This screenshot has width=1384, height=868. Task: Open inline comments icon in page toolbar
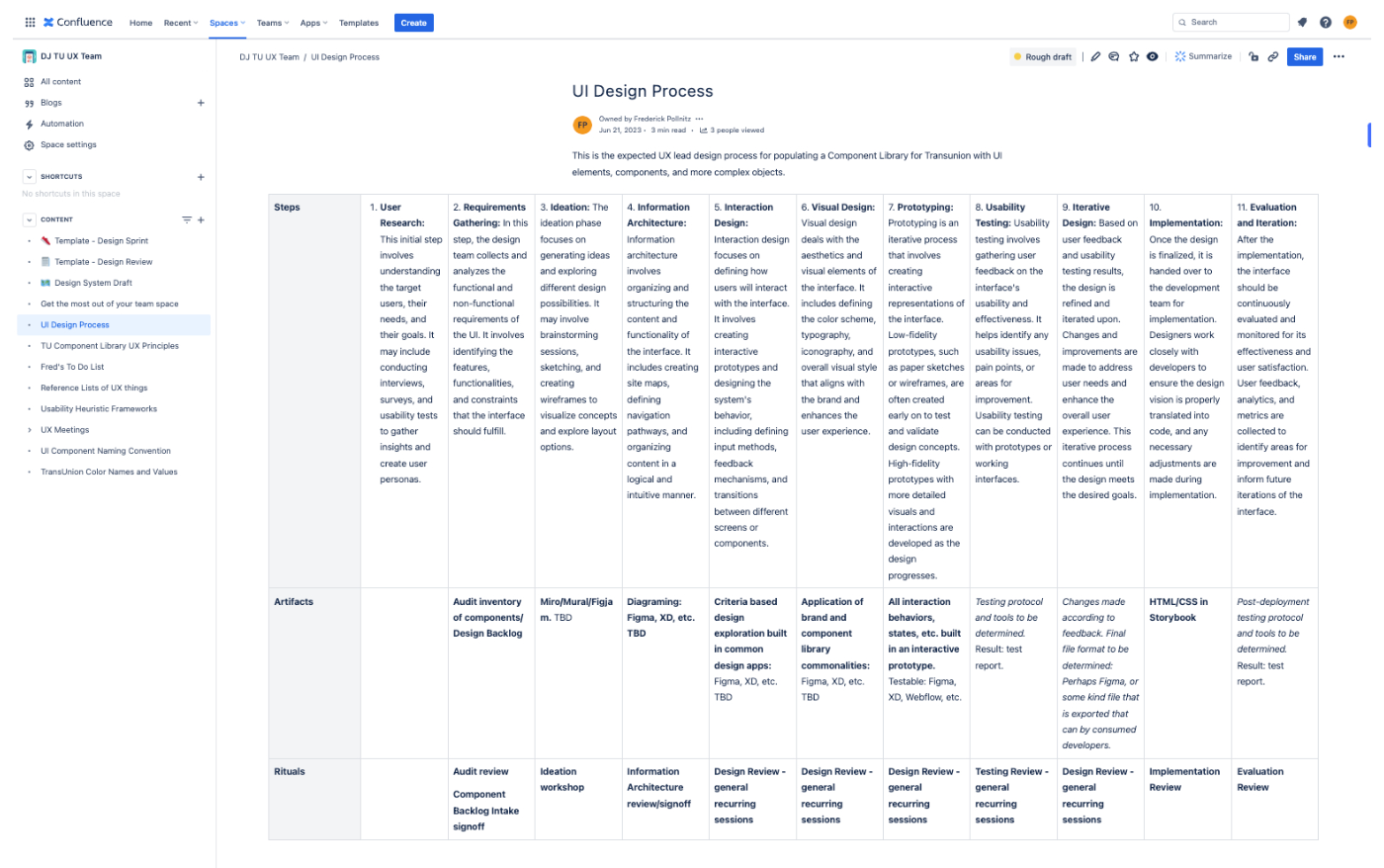click(x=1114, y=57)
